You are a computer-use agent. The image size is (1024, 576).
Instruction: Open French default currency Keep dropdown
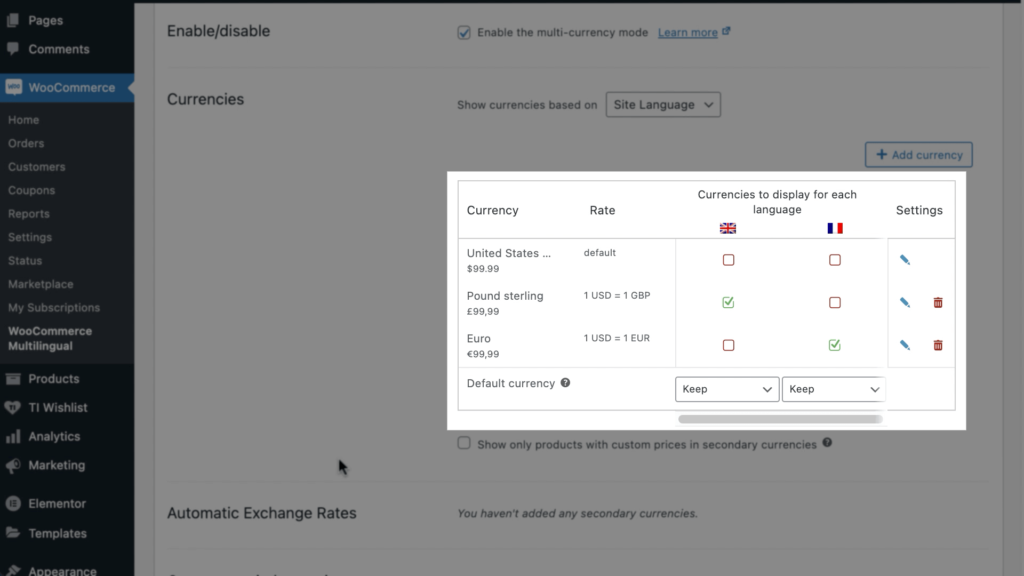tap(833, 389)
